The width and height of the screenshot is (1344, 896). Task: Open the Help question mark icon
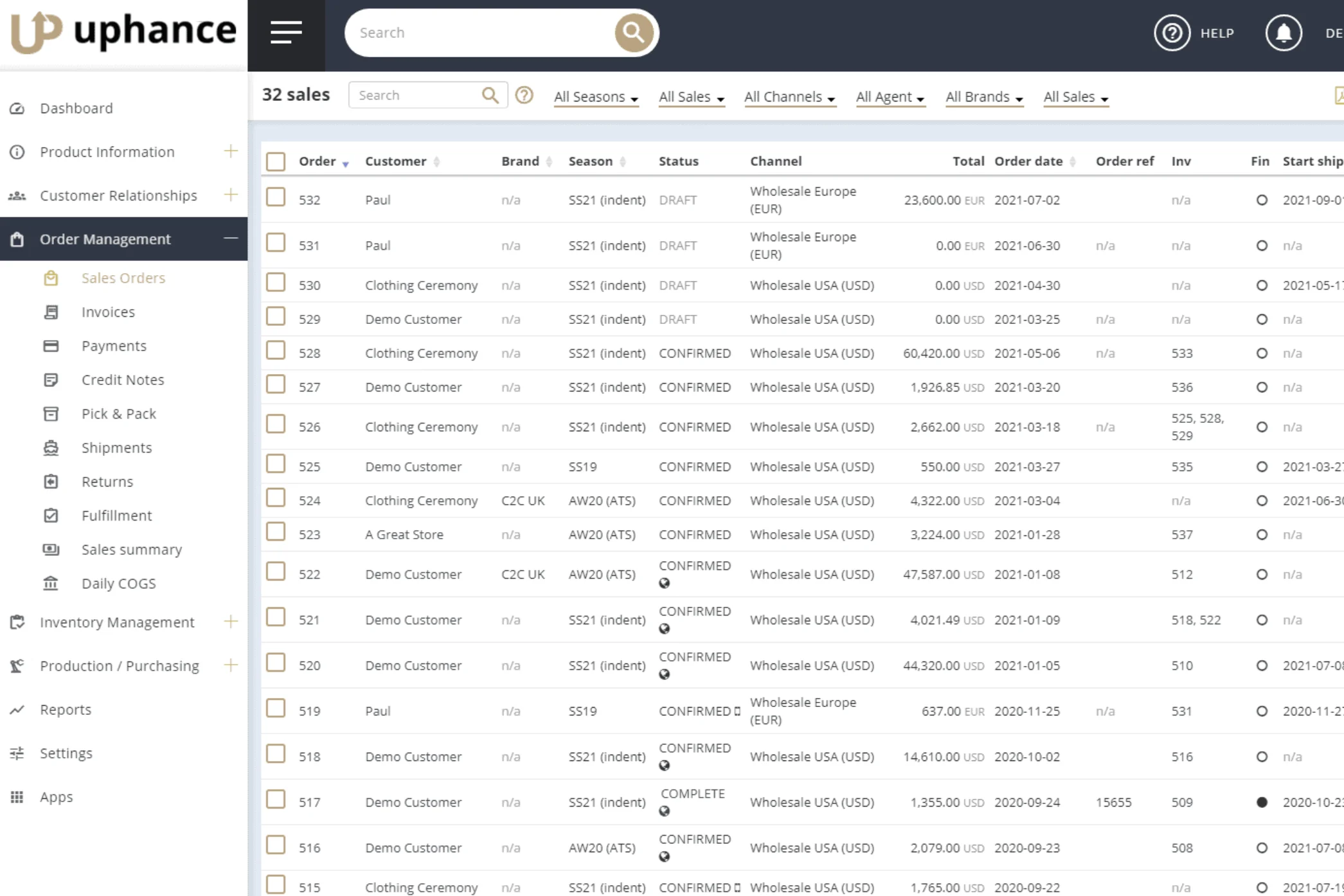1172,33
